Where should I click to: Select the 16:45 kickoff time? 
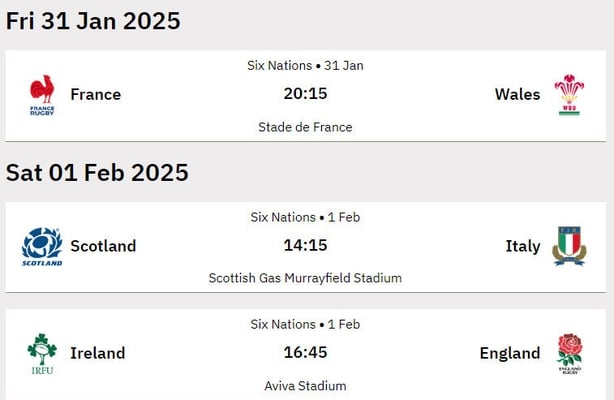[x=305, y=352]
